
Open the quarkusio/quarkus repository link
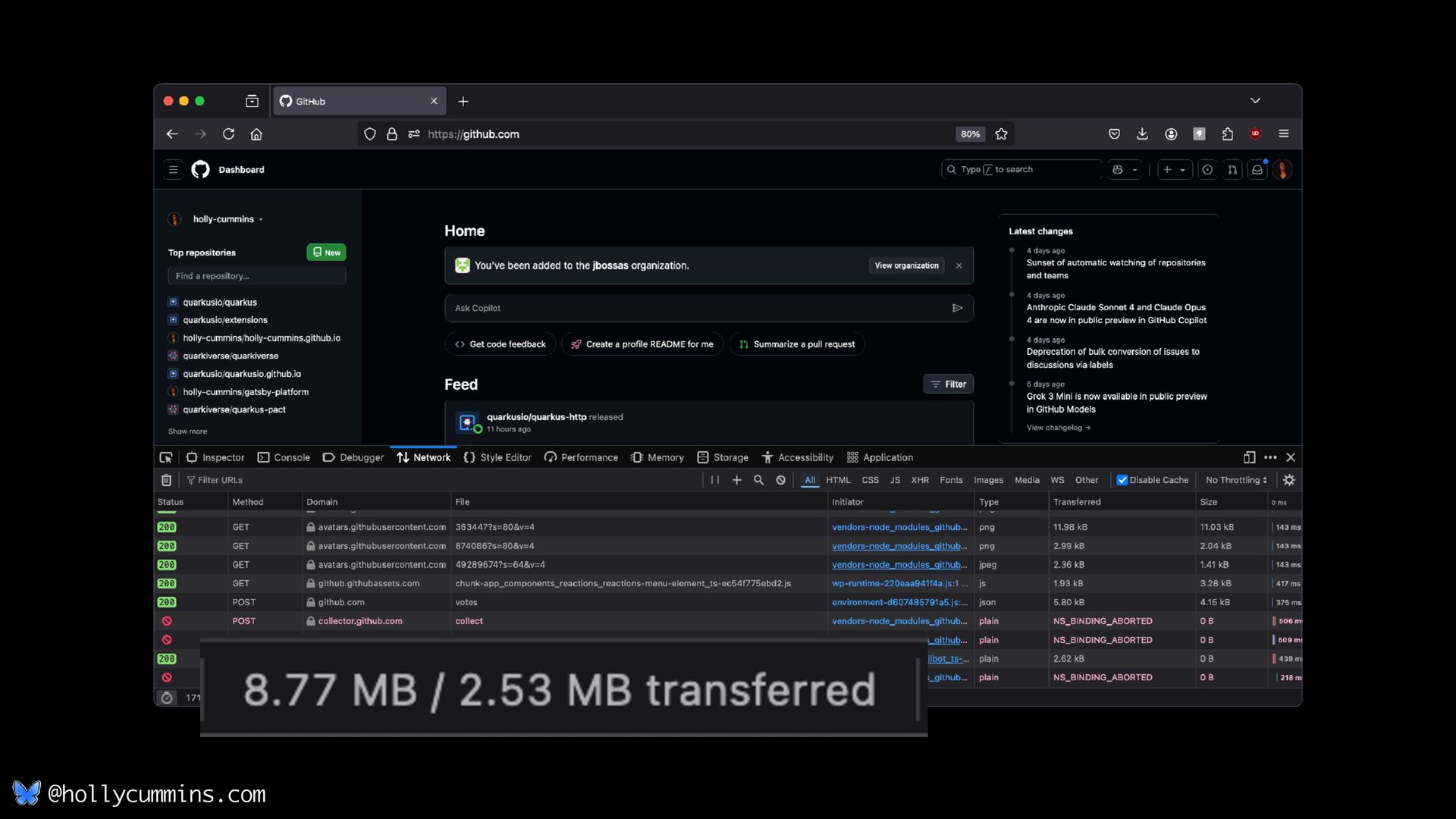point(220,302)
